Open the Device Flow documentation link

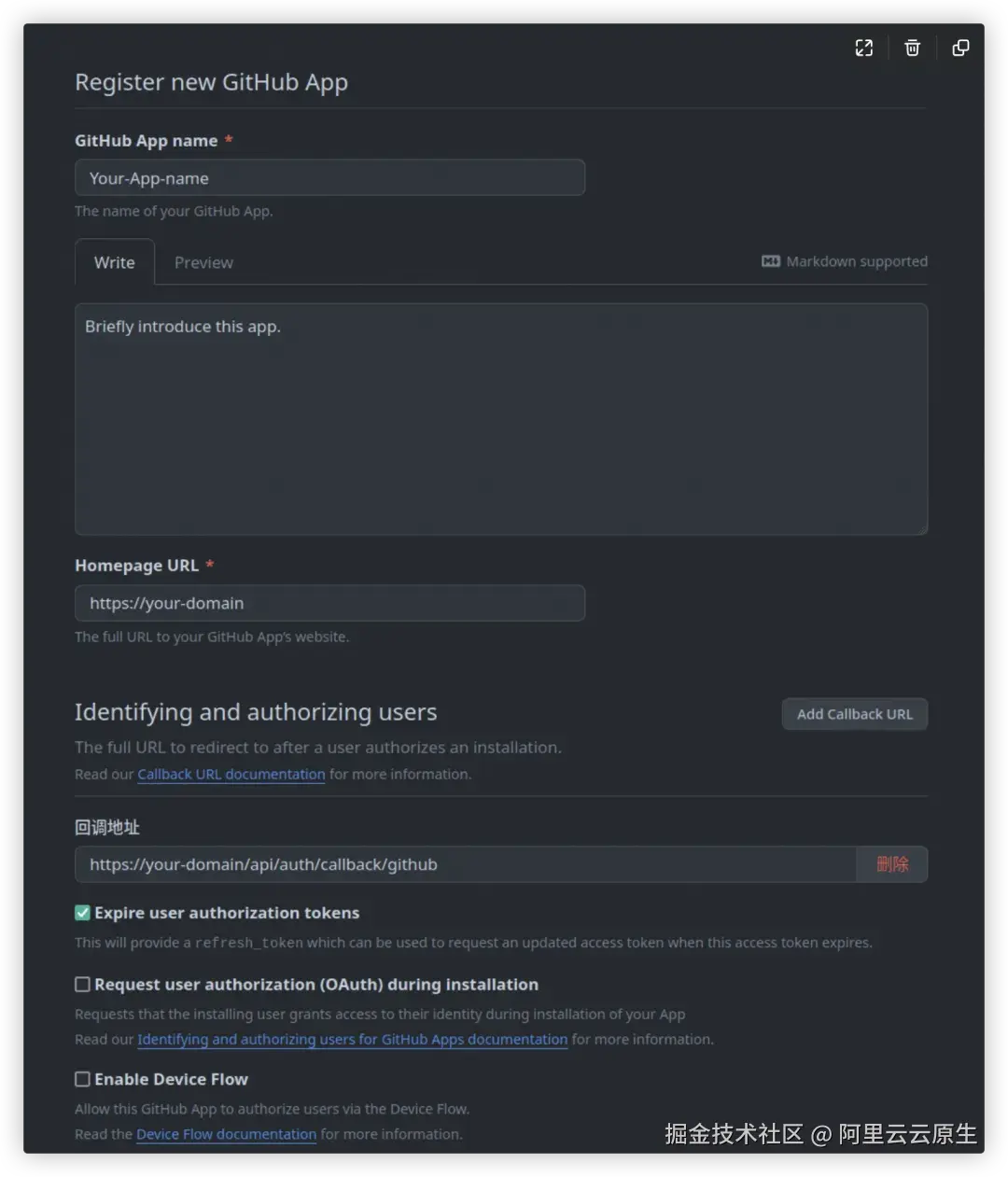pyautogui.click(x=227, y=1135)
